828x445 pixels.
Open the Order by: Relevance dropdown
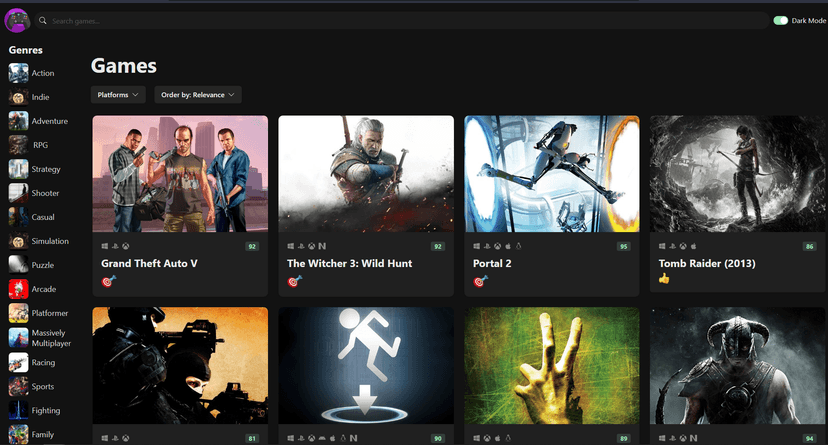point(197,95)
